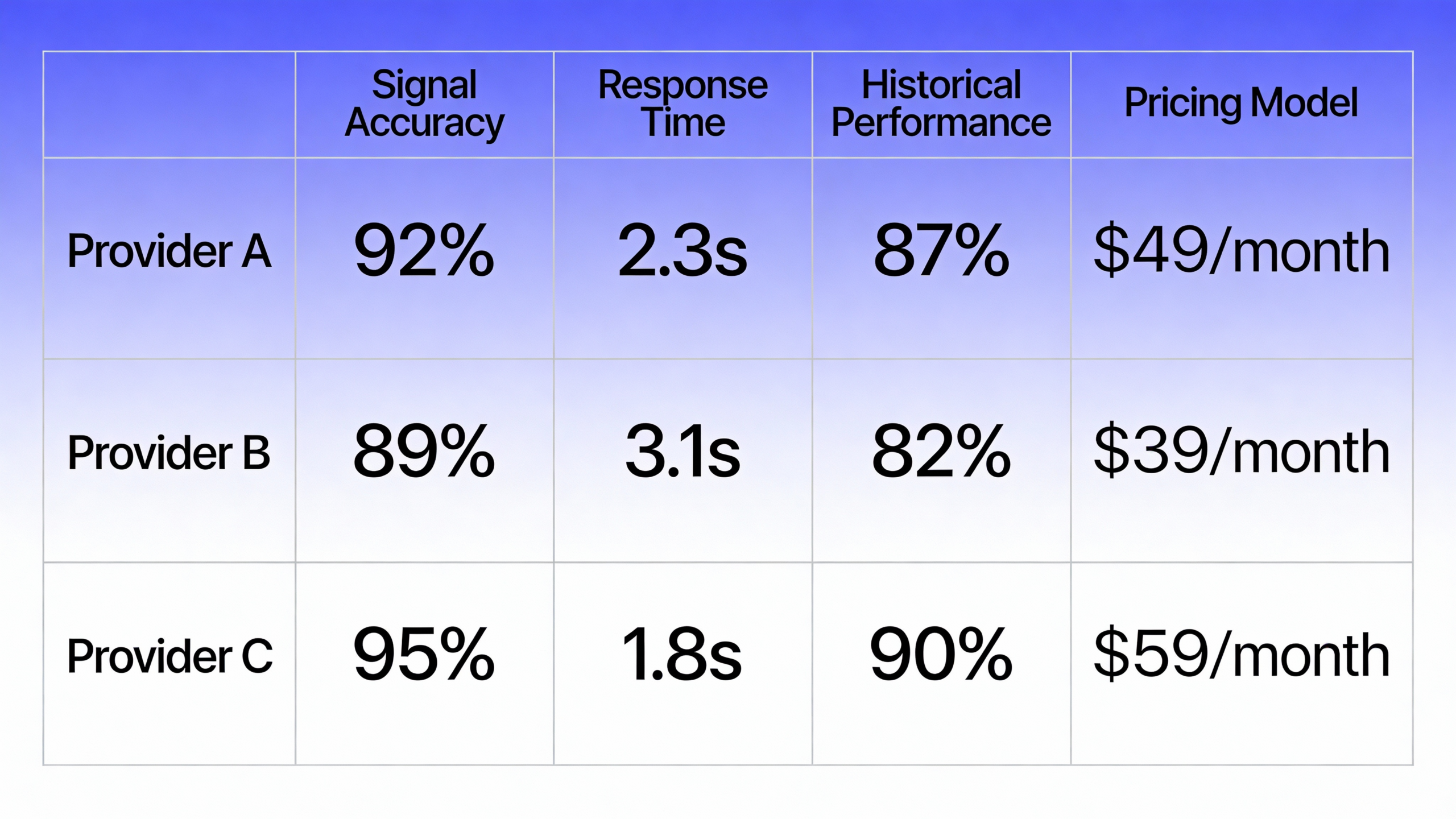Select the Pricing Model column header
The image size is (1456, 819).
1242,103
